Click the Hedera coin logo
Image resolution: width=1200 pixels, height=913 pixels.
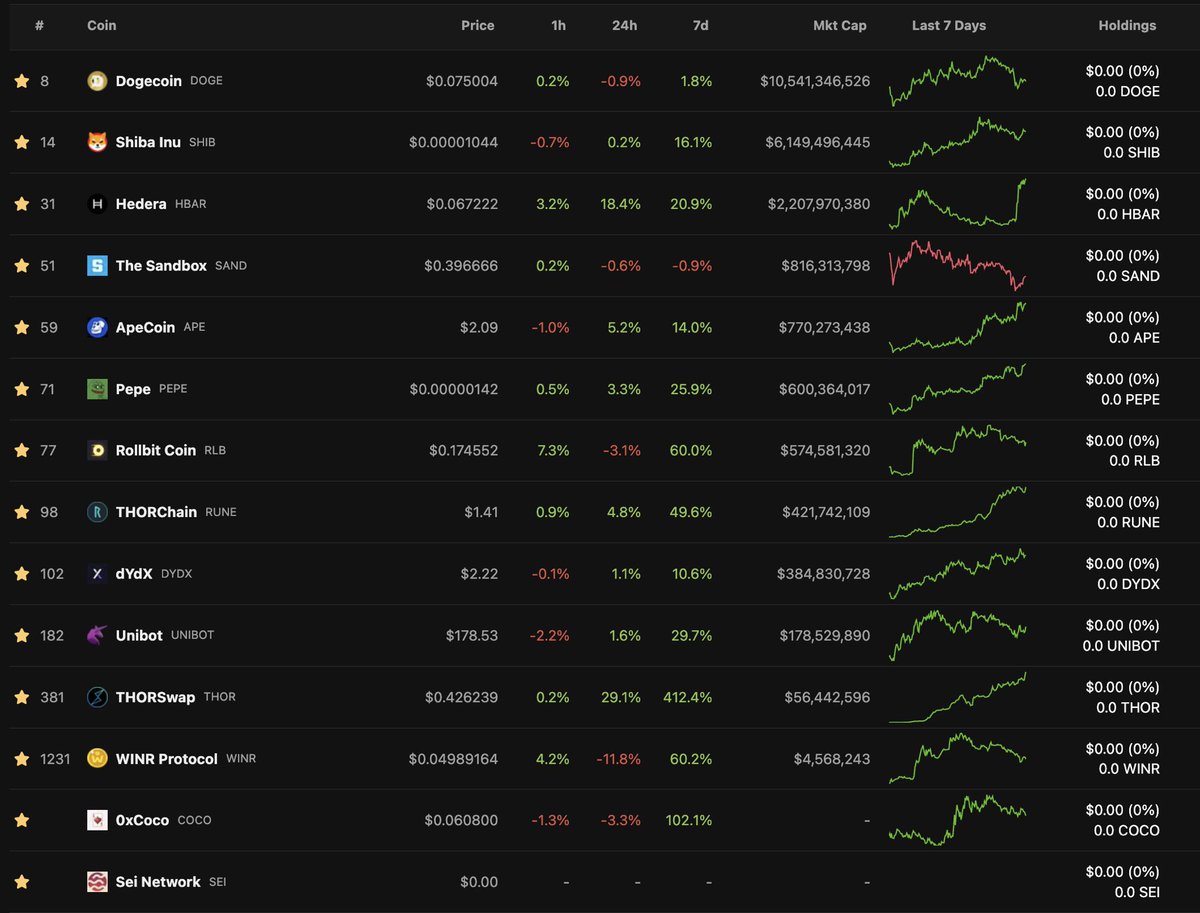(x=97, y=204)
